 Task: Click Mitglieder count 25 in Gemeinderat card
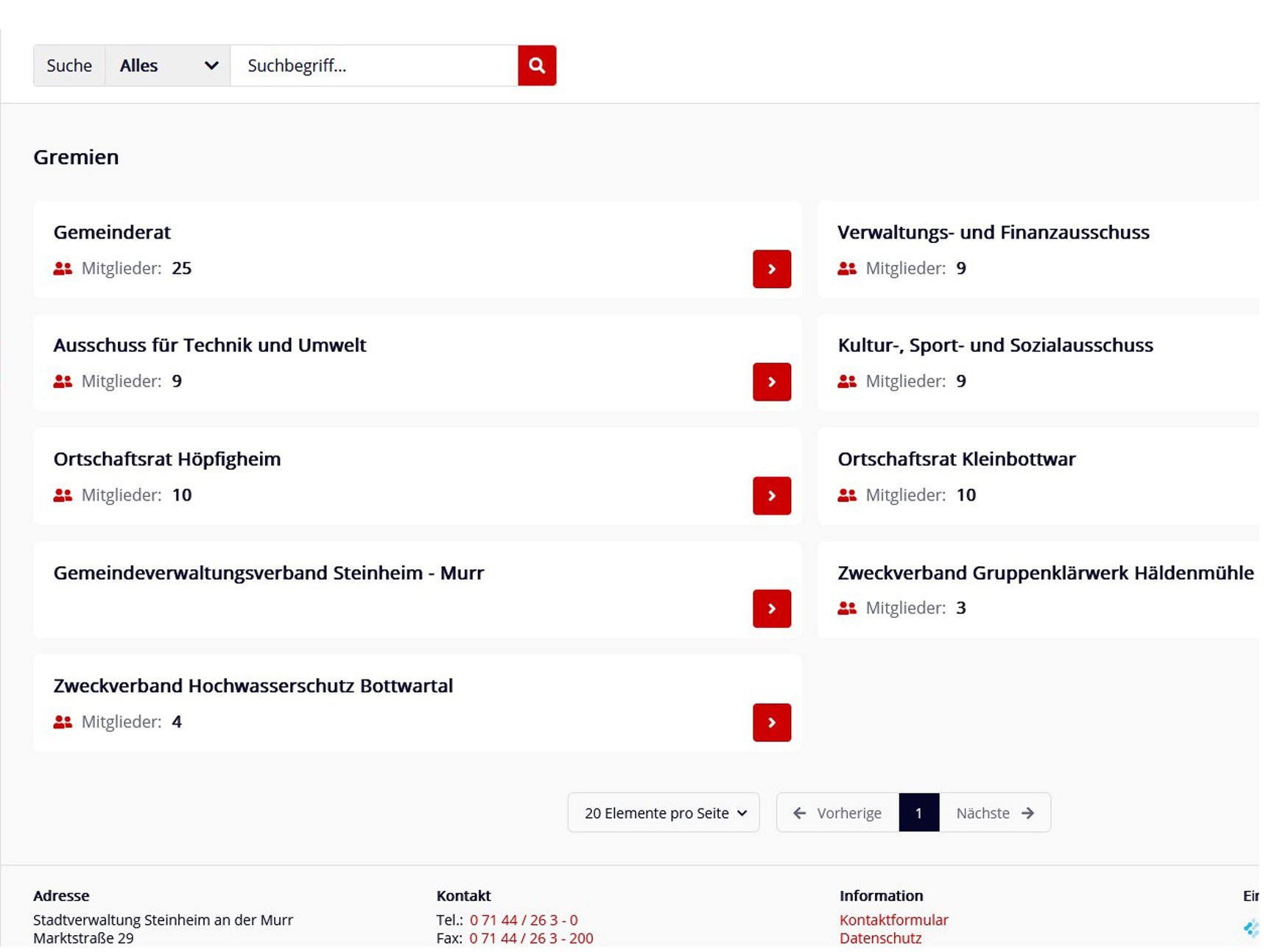coord(182,269)
